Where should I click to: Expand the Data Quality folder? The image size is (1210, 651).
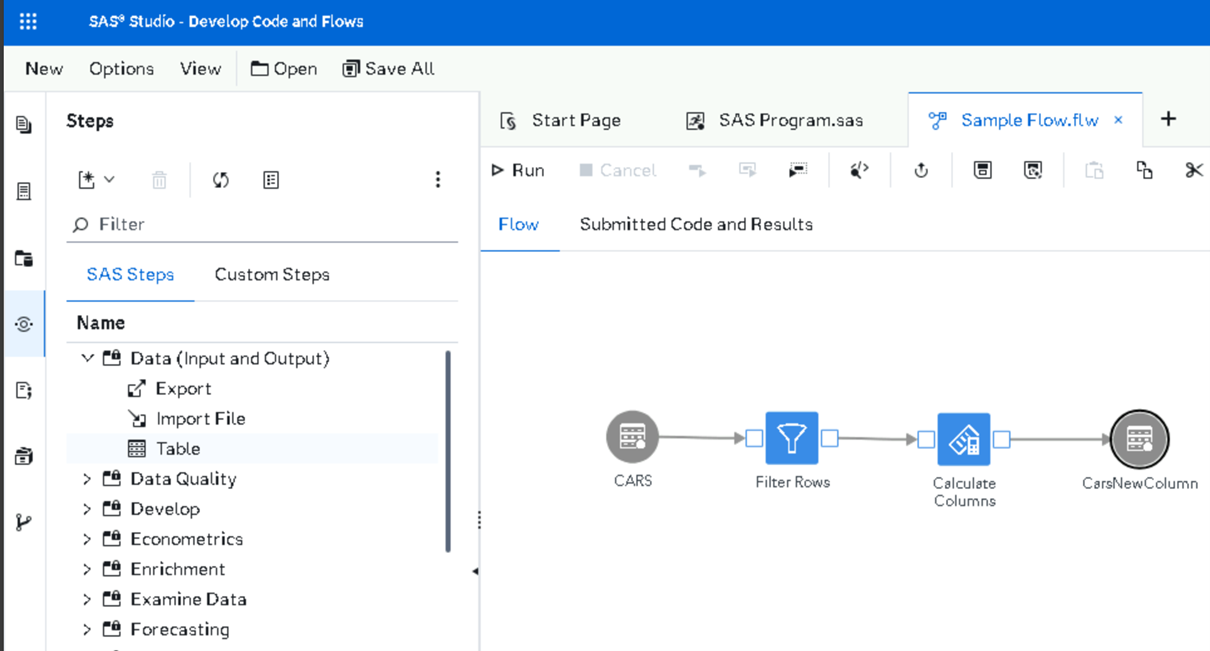click(87, 479)
